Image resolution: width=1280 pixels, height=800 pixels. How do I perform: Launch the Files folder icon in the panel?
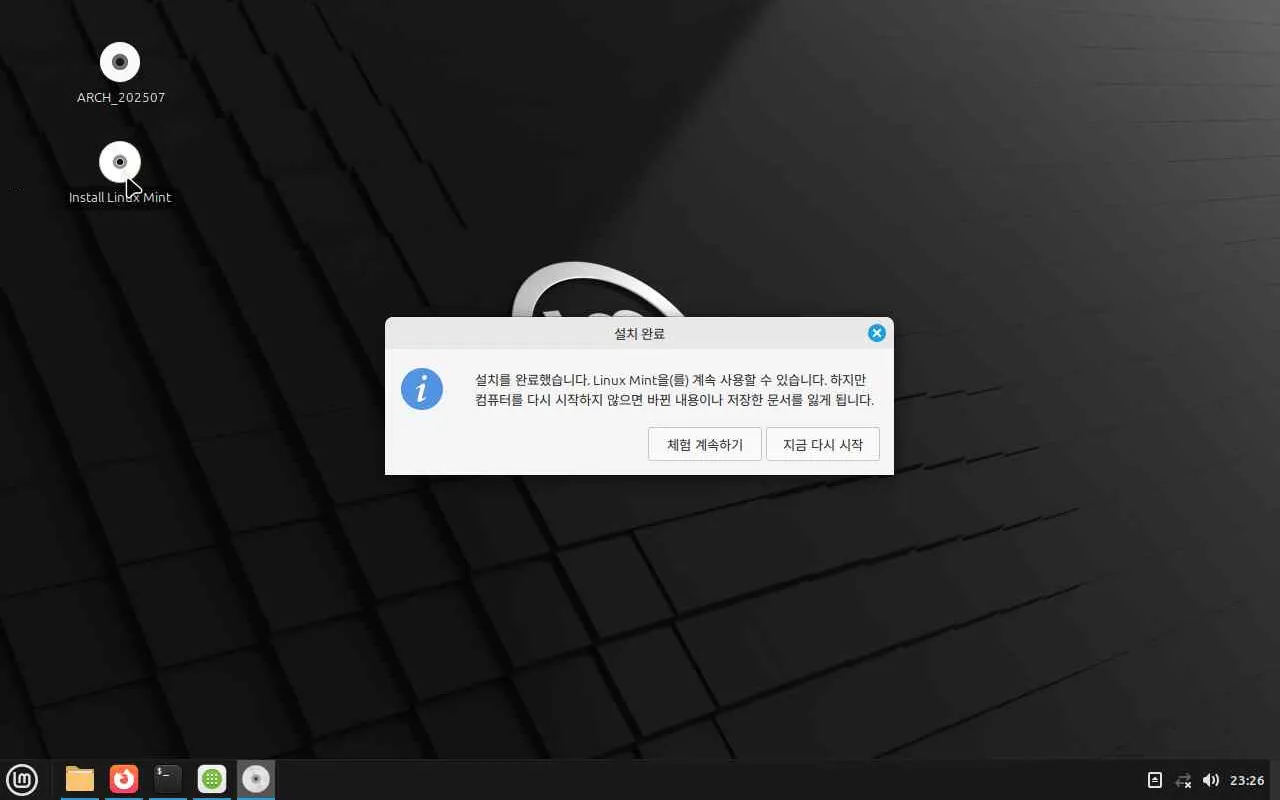coord(80,780)
